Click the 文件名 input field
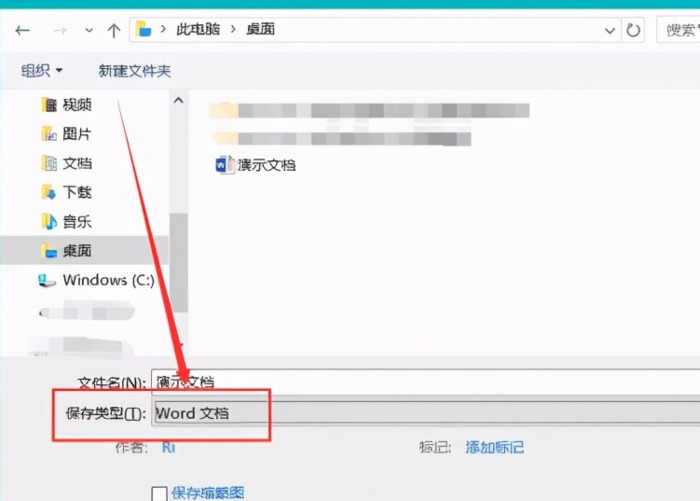700x501 pixels. [425, 382]
